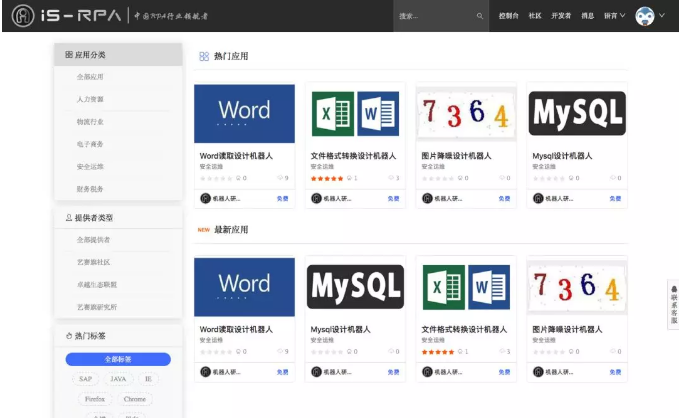Select the 全部标签 tag filter
The width and height of the screenshot is (680, 418).
click(118, 359)
